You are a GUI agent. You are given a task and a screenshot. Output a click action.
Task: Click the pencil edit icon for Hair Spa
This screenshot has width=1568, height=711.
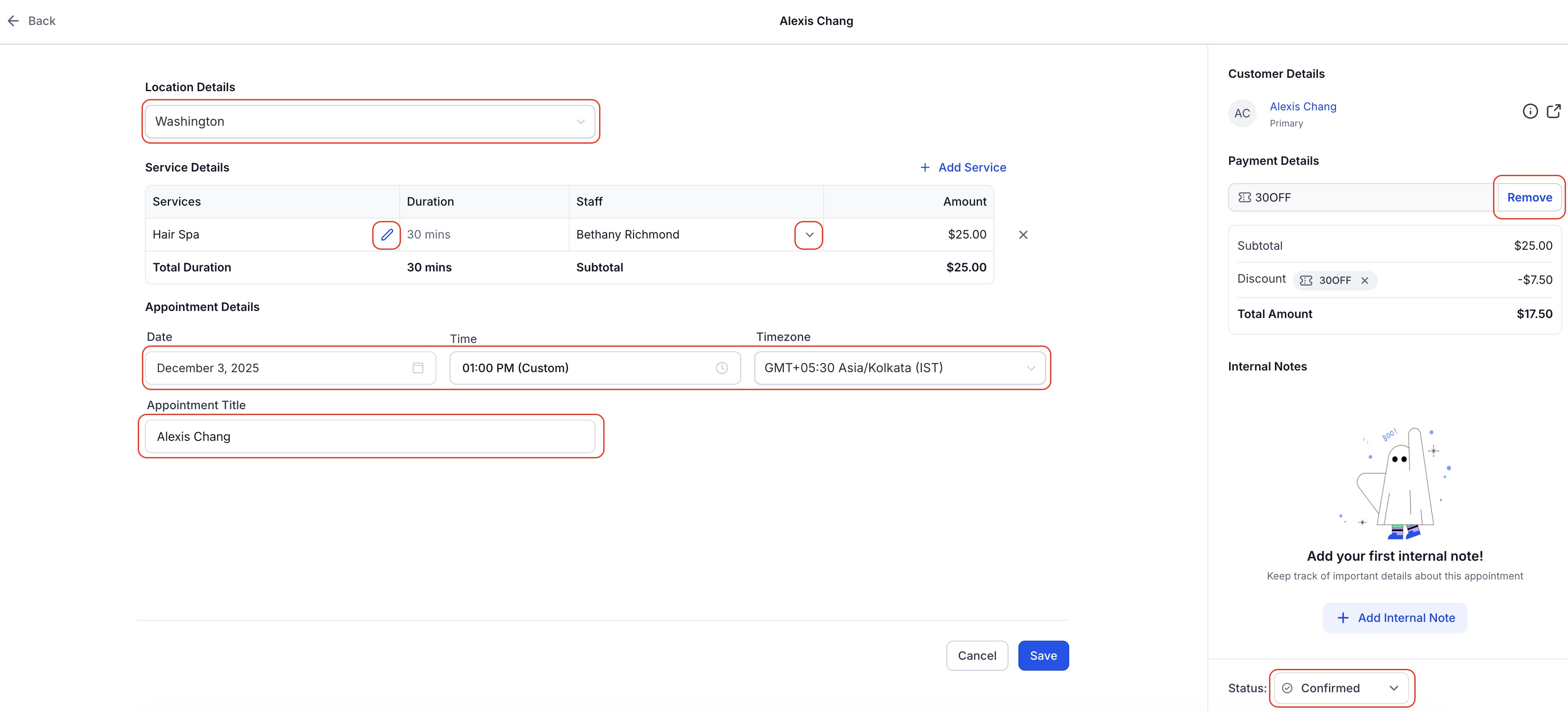pos(386,234)
